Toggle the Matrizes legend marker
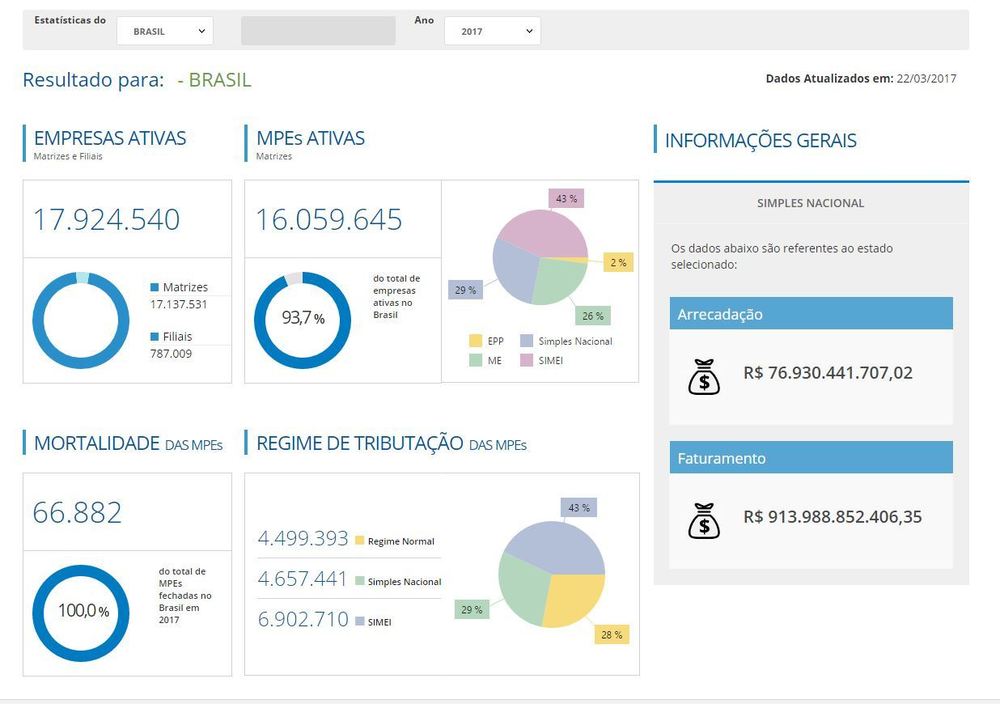This screenshot has width=1000, height=704. pos(155,288)
